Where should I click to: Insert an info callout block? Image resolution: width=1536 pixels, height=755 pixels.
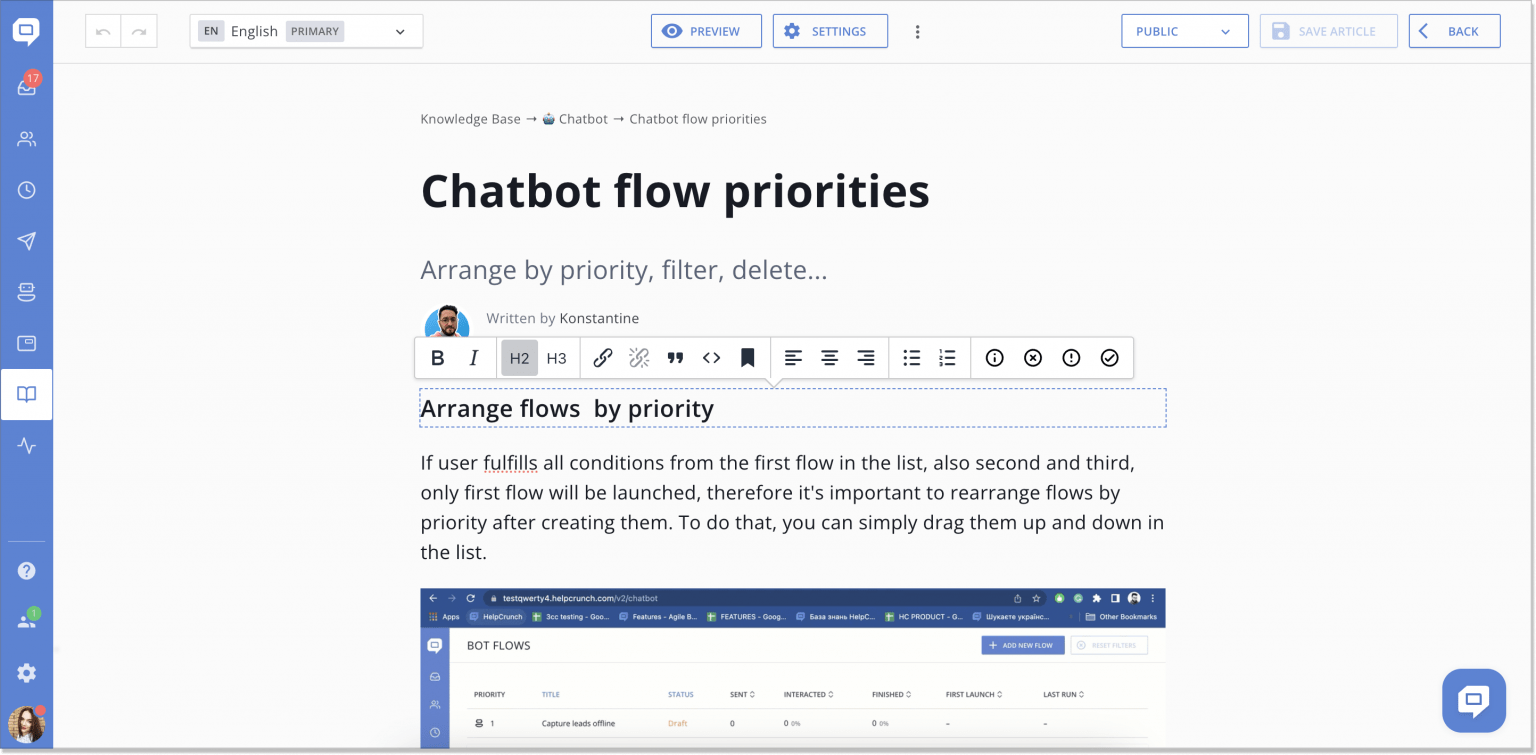pyautogui.click(x=994, y=357)
